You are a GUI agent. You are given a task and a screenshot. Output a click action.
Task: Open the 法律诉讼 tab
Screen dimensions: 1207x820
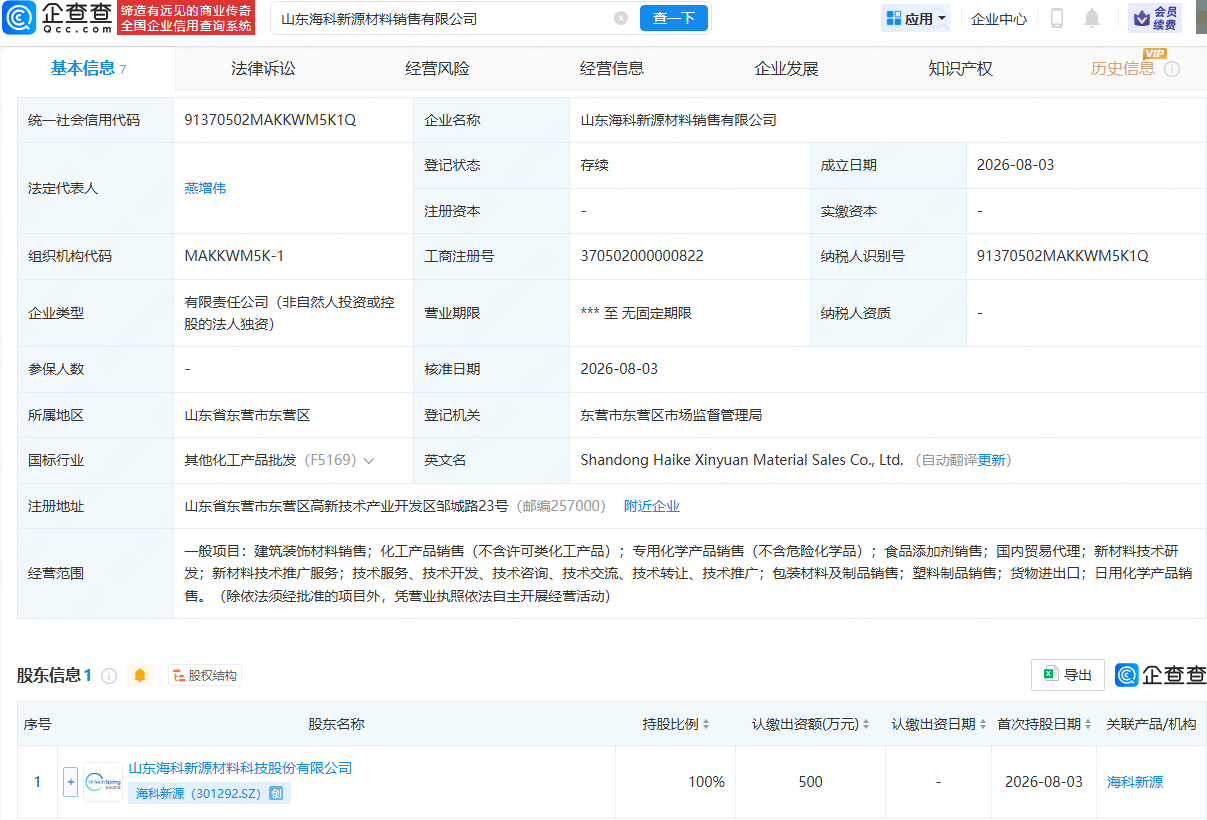pyautogui.click(x=263, y=68)
